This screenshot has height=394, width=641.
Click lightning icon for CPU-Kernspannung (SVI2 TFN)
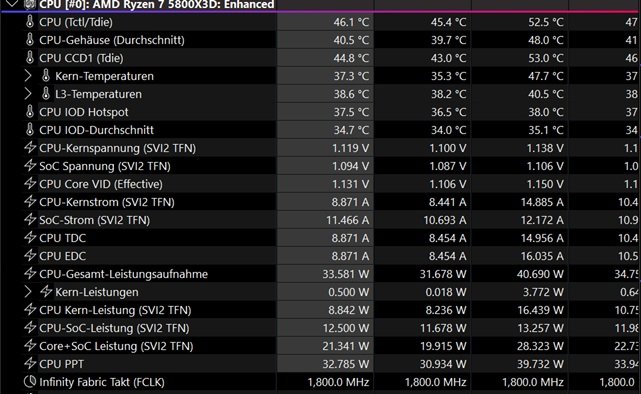point(30,148)
